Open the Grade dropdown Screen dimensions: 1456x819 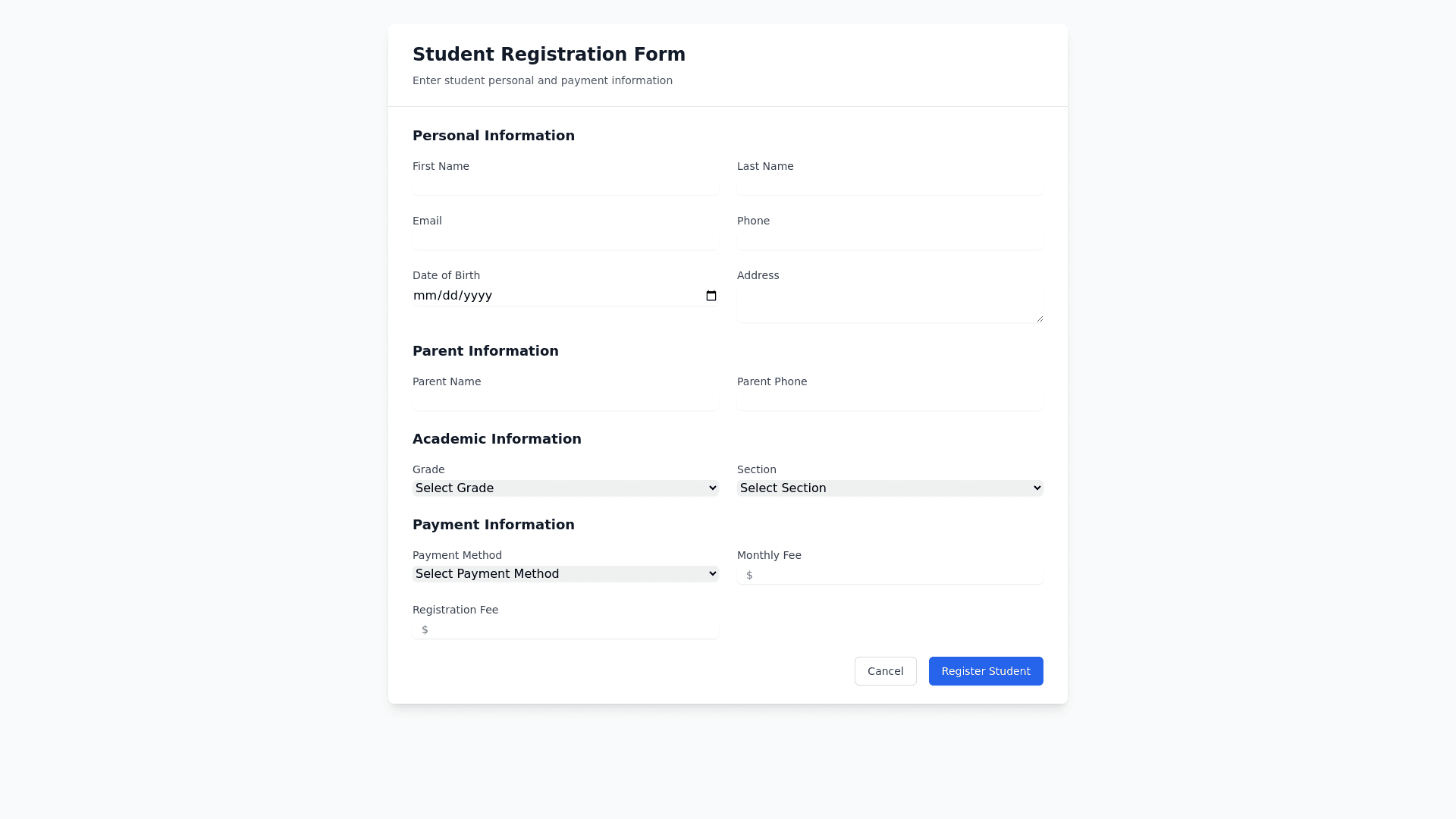click(x=565, y=488)
